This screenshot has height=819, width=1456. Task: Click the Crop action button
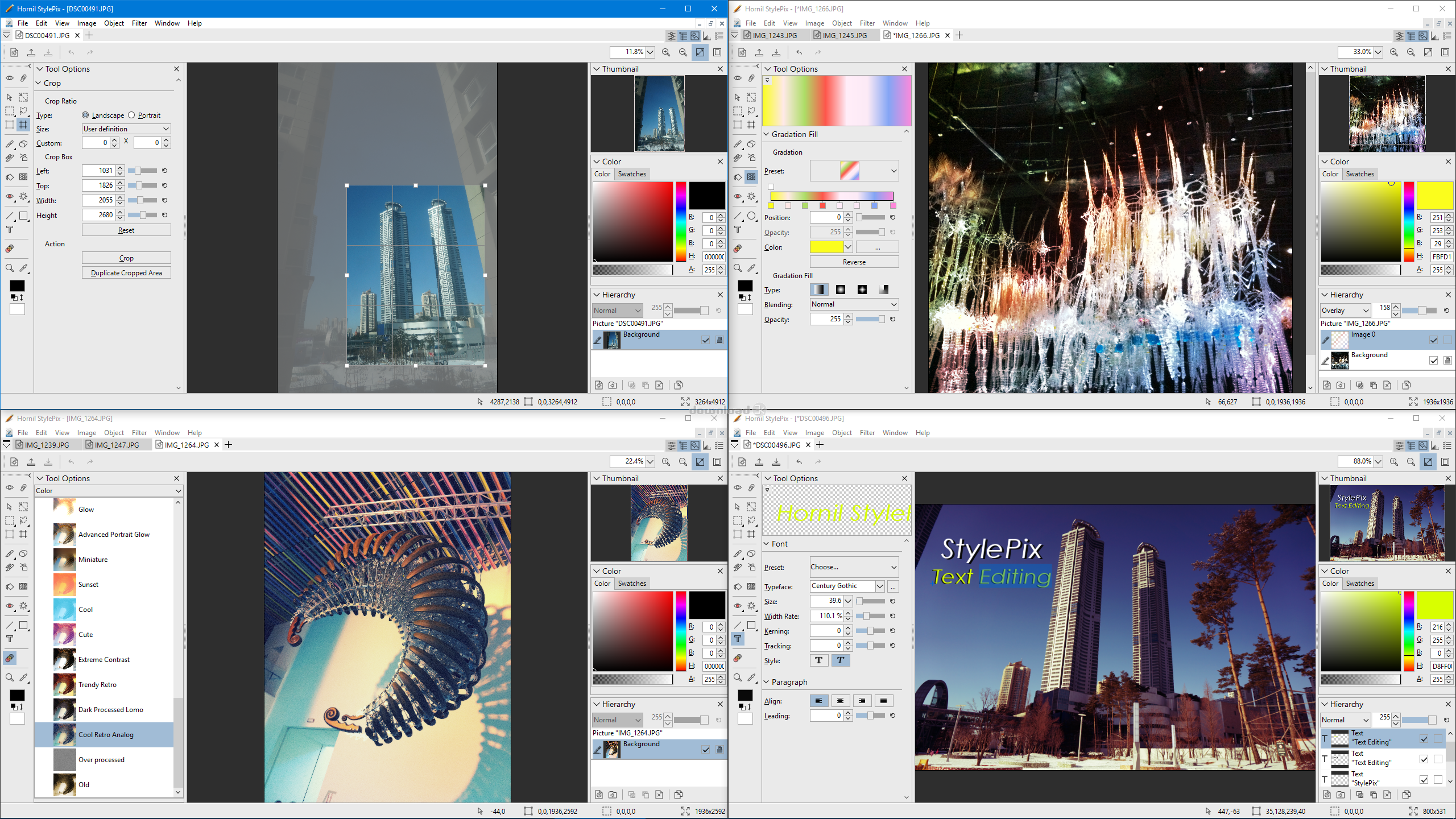point(126,258)
